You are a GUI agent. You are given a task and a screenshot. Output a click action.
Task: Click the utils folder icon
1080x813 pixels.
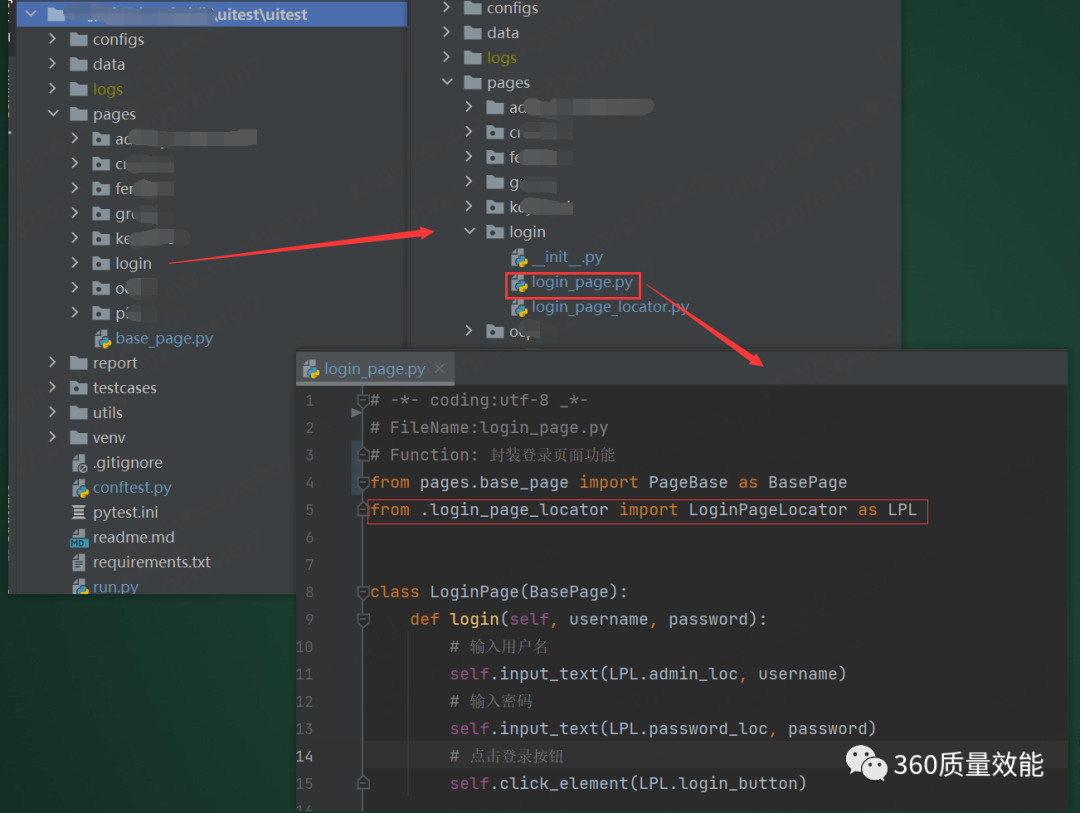[79, 412]
